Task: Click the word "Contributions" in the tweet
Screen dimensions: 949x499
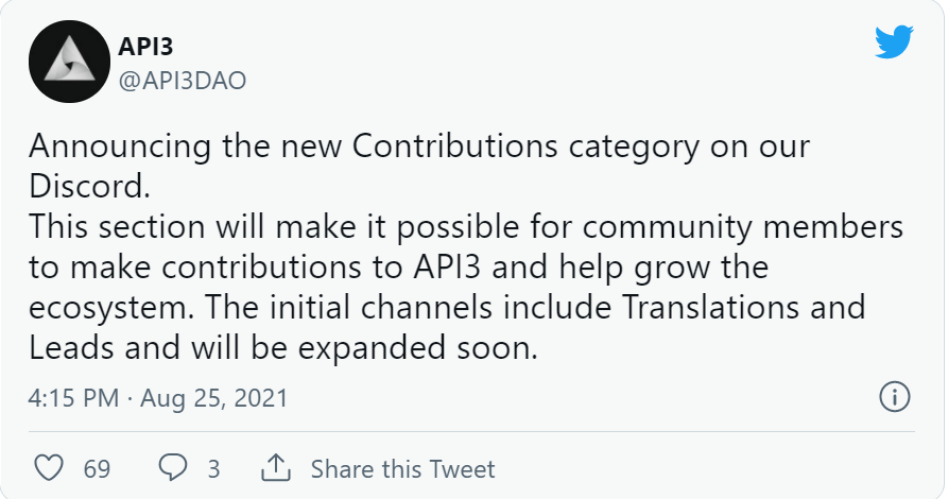Action: click(x=456, y=146)
